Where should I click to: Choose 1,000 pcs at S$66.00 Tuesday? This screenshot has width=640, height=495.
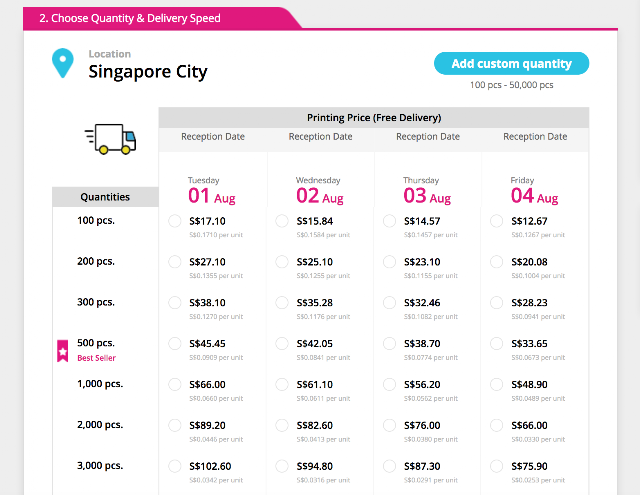(x=175, y=384)
